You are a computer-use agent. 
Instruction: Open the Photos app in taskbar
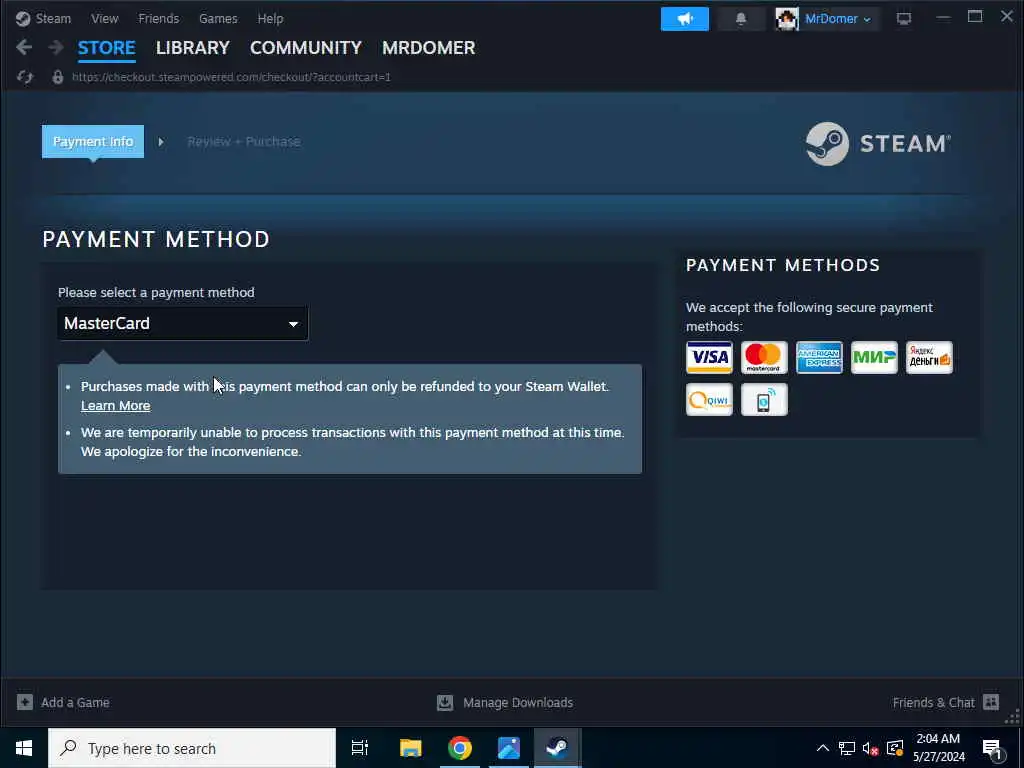click(509, 748)
